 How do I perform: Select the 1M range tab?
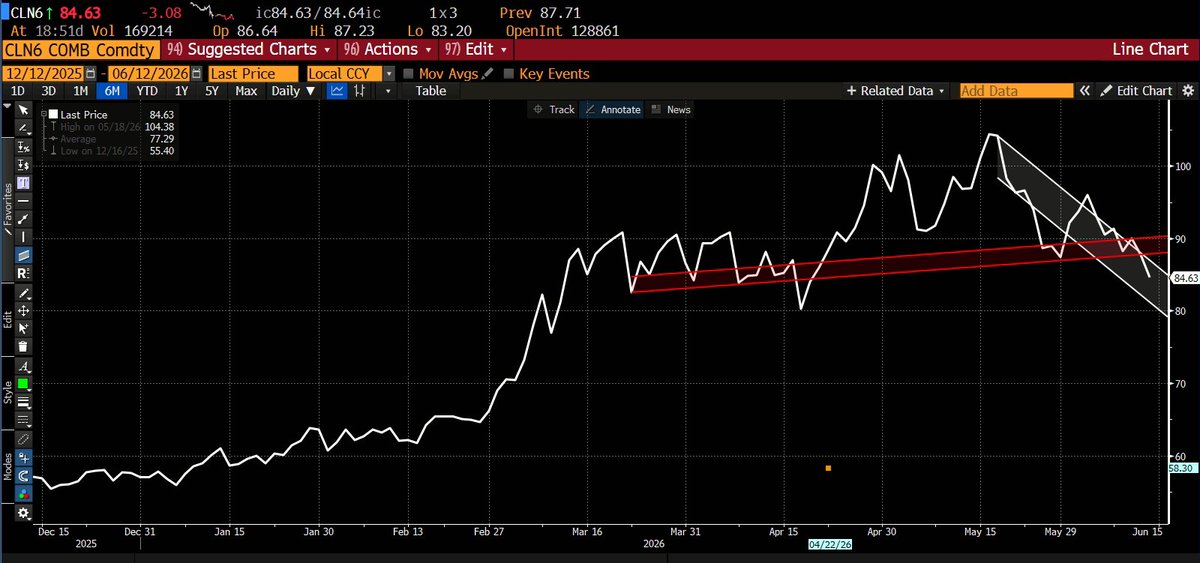pos(80,90)
